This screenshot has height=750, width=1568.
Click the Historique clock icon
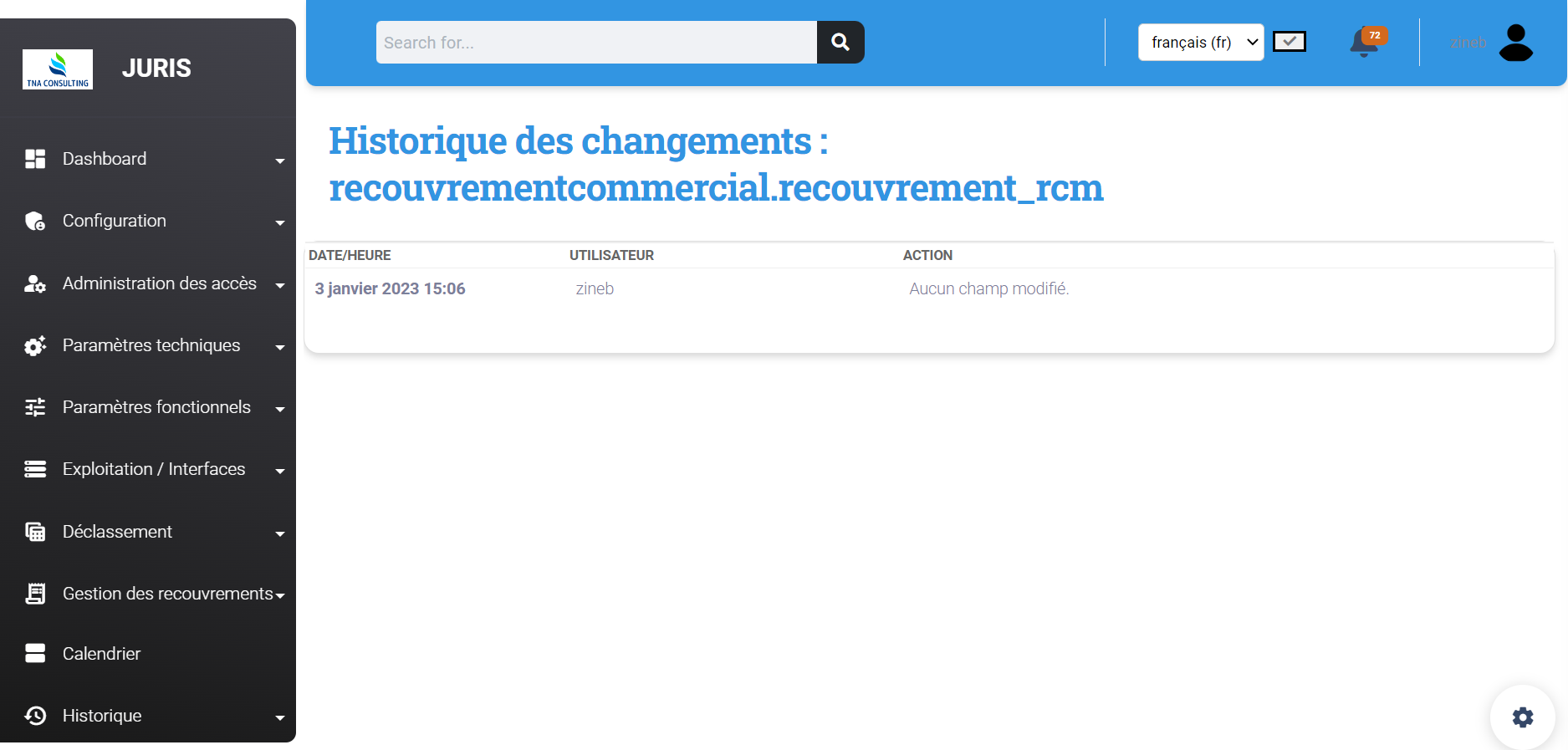pos(35,716)
